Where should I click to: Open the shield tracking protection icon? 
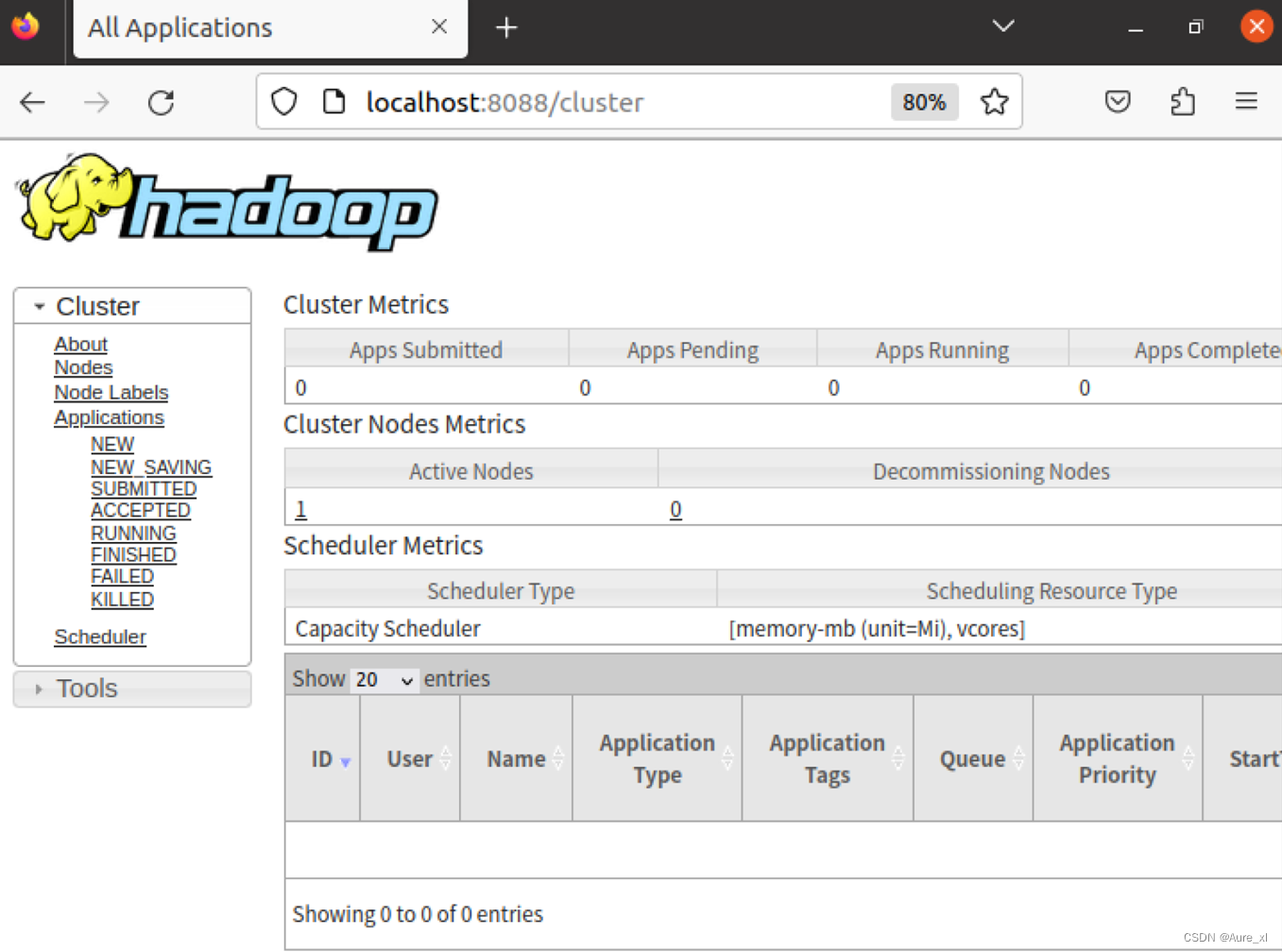tap(283, 101)
